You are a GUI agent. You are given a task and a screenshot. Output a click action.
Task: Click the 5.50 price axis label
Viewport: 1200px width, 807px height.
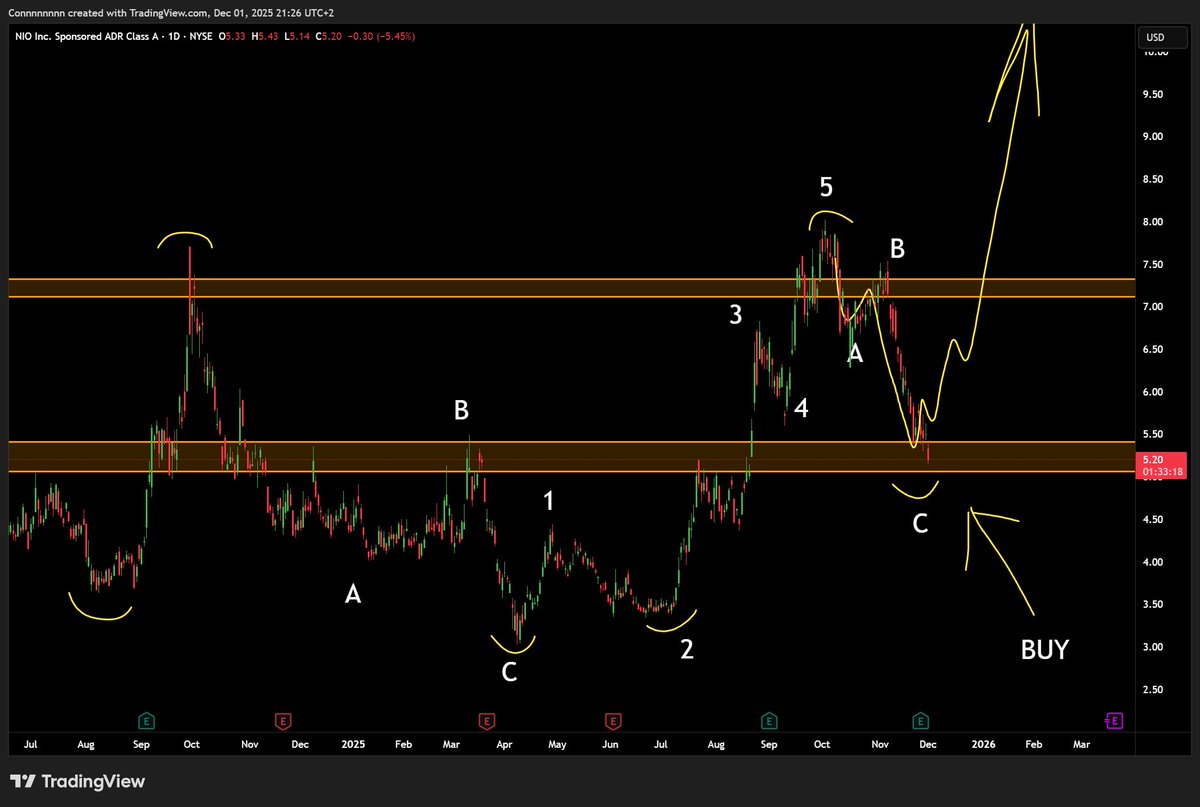(1153, 435)
